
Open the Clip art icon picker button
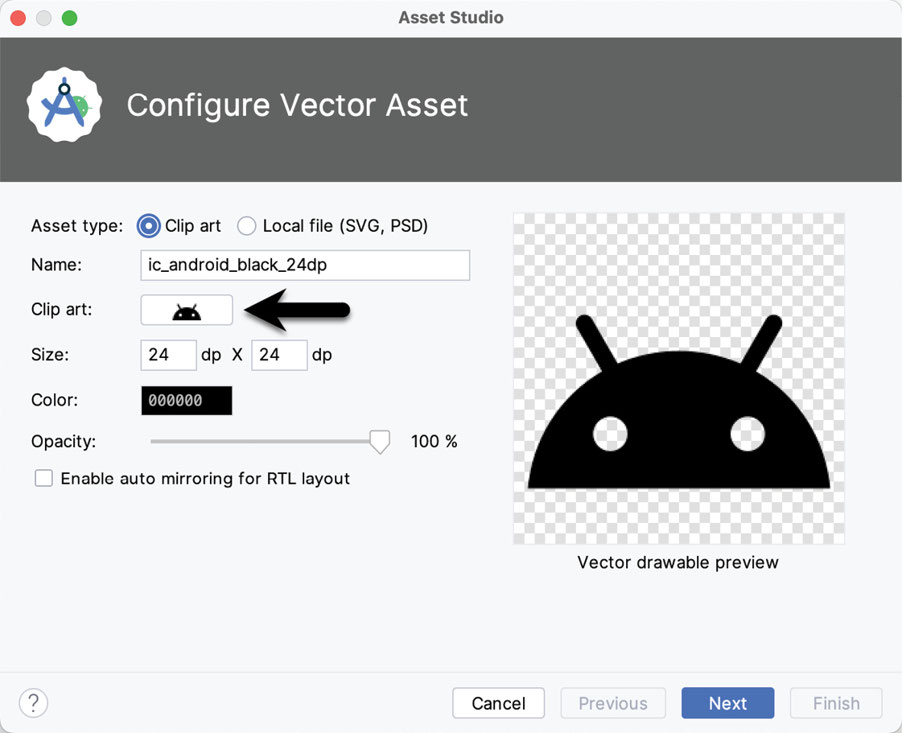186,310
